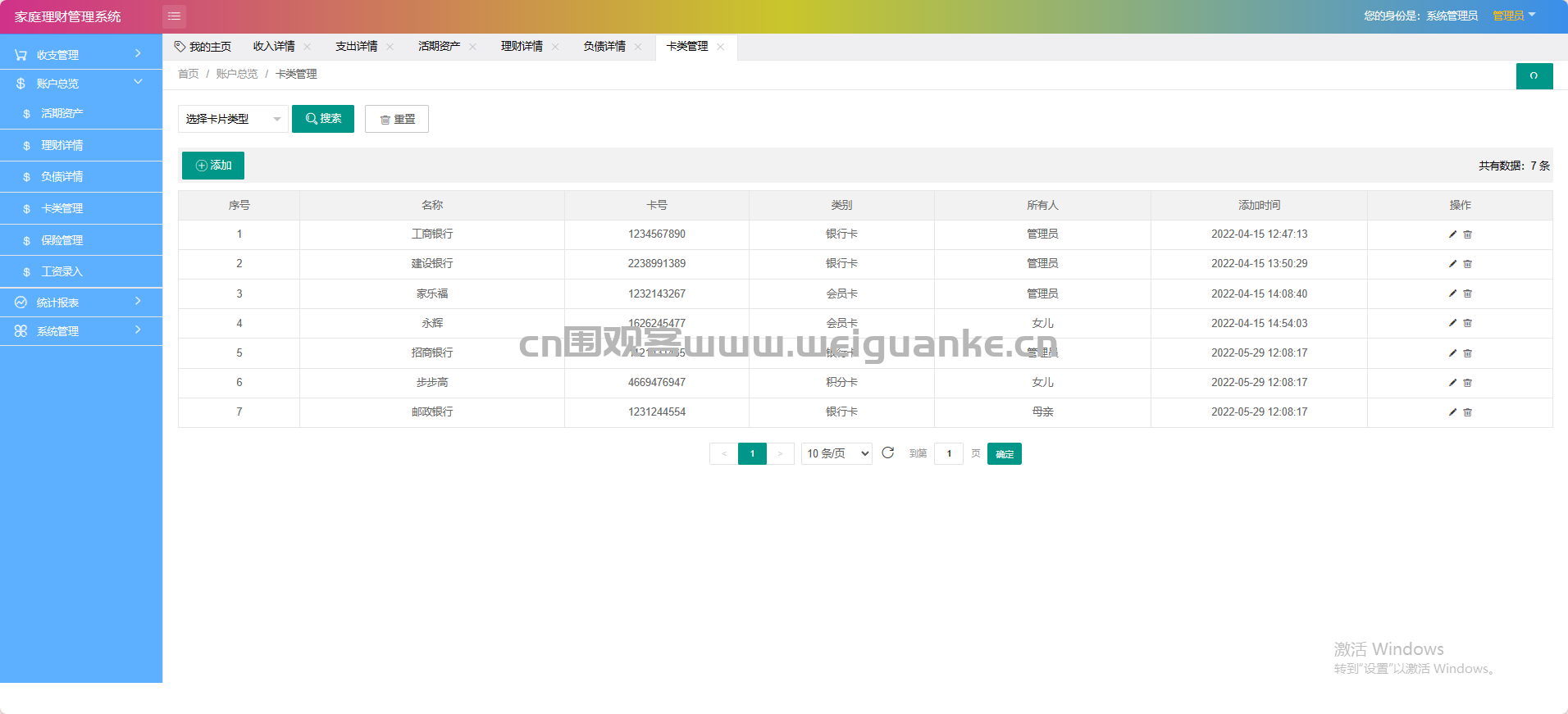Click the pagination reload circular arrow icon
Viewport: 1568px width, 714px height.
click(887, 453)
